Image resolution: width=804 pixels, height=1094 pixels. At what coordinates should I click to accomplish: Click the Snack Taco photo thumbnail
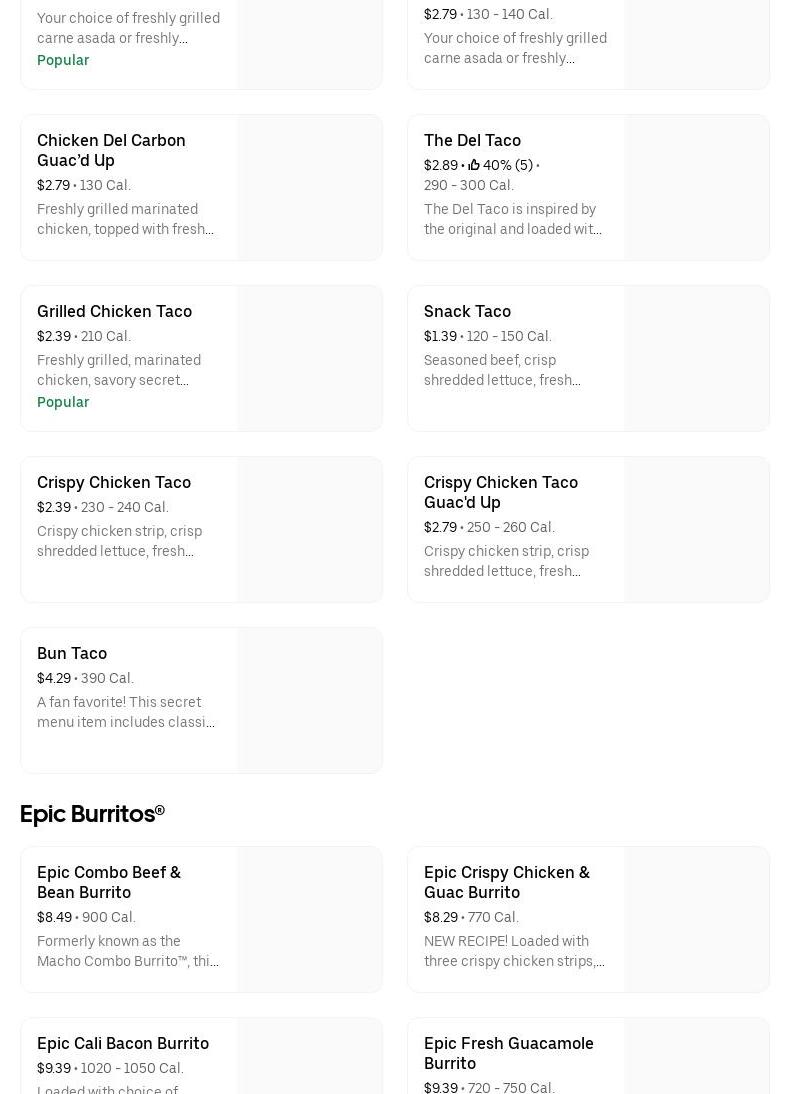coord(696,358)
